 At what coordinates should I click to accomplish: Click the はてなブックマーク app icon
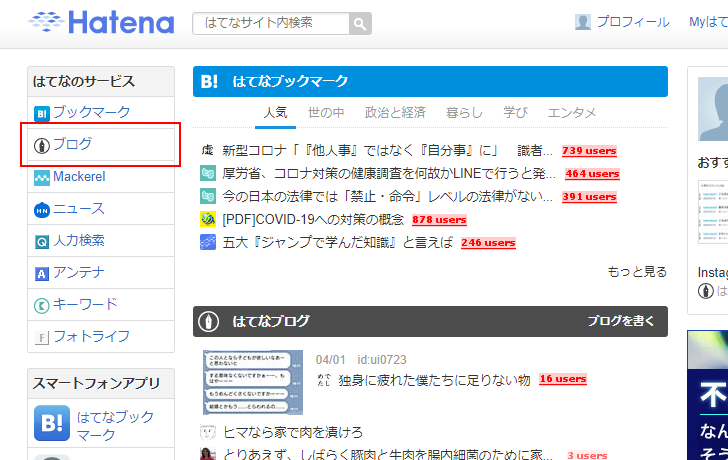click(52, 423)
